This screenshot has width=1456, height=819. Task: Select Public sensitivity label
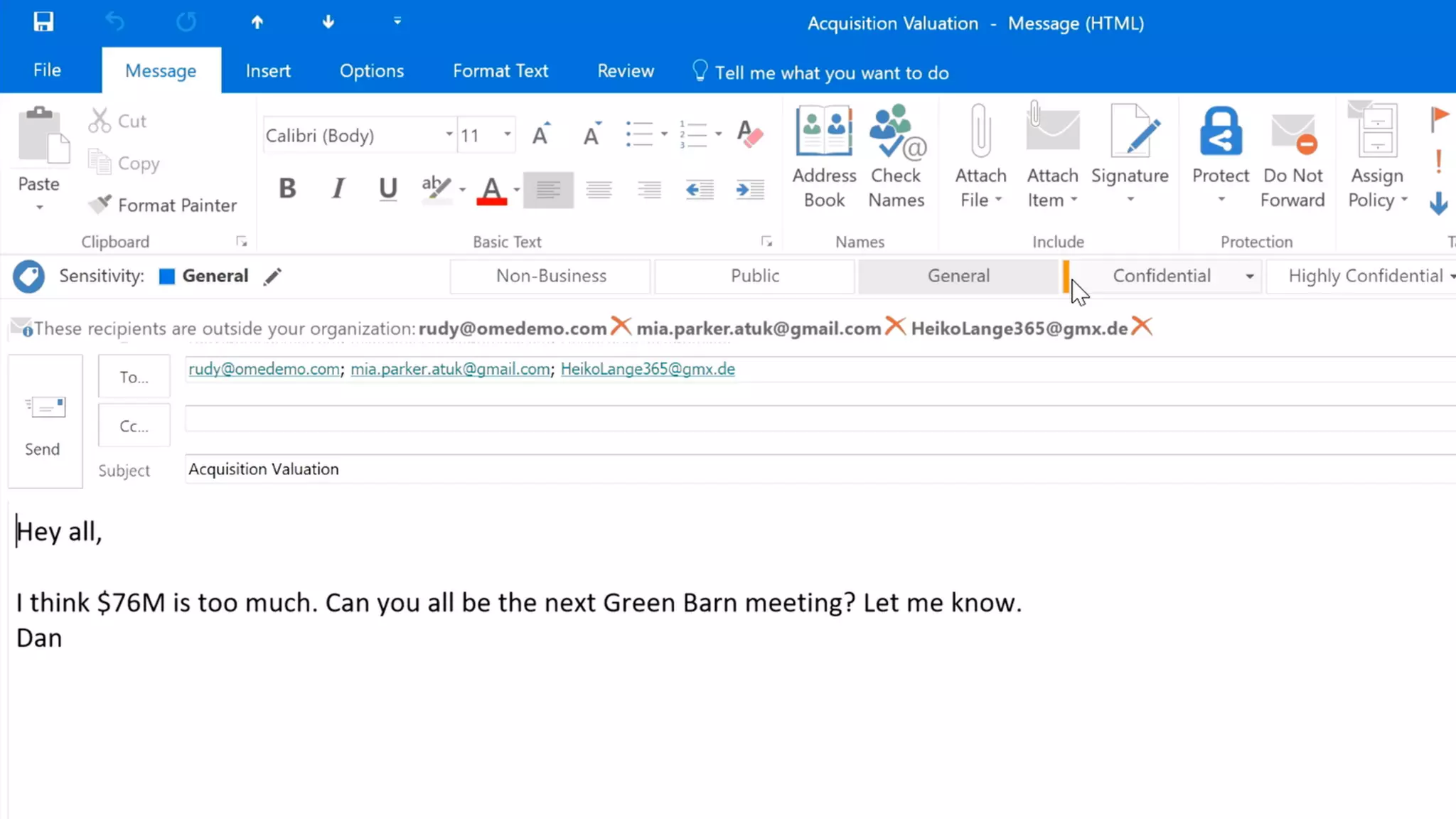755,276
